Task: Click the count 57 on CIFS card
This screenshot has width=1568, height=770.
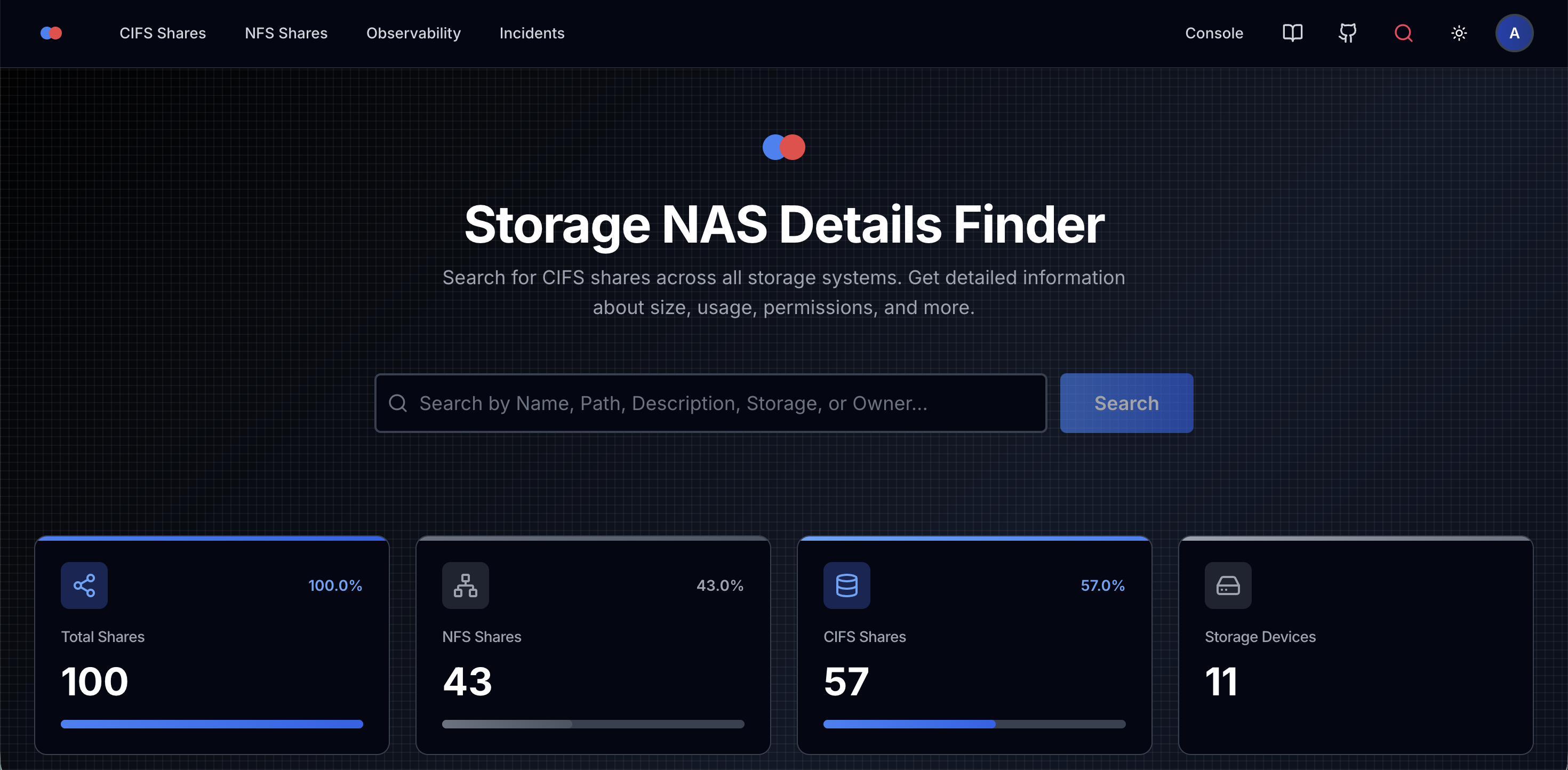Action: 846,681
